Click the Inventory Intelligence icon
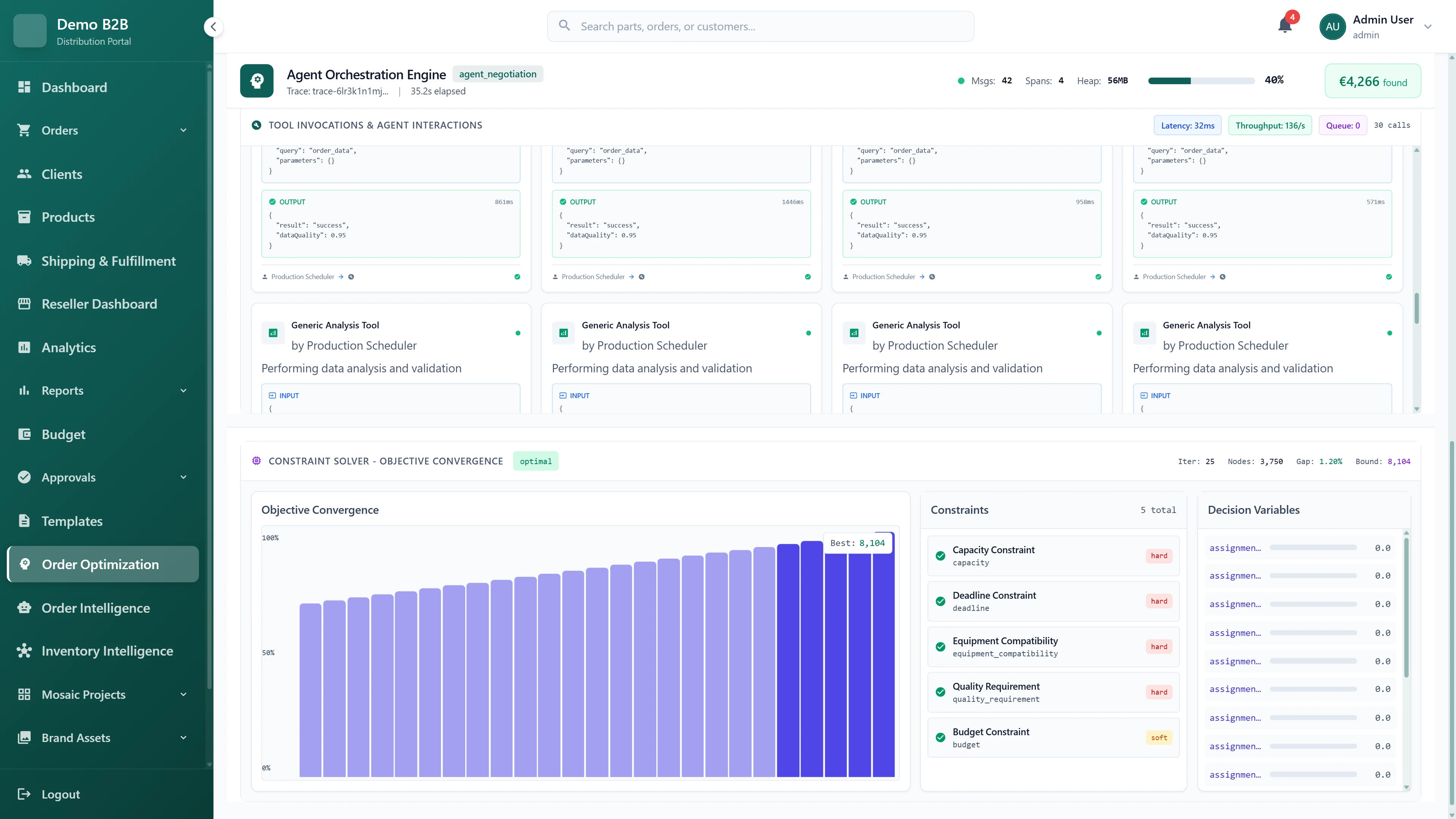Screen dimensions: 1456x819 tap(24, 651)
